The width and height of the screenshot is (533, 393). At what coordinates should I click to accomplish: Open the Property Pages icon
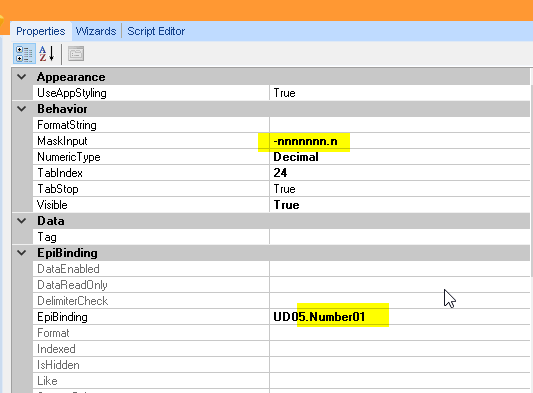pyautogui.click(x=76, y=54)
